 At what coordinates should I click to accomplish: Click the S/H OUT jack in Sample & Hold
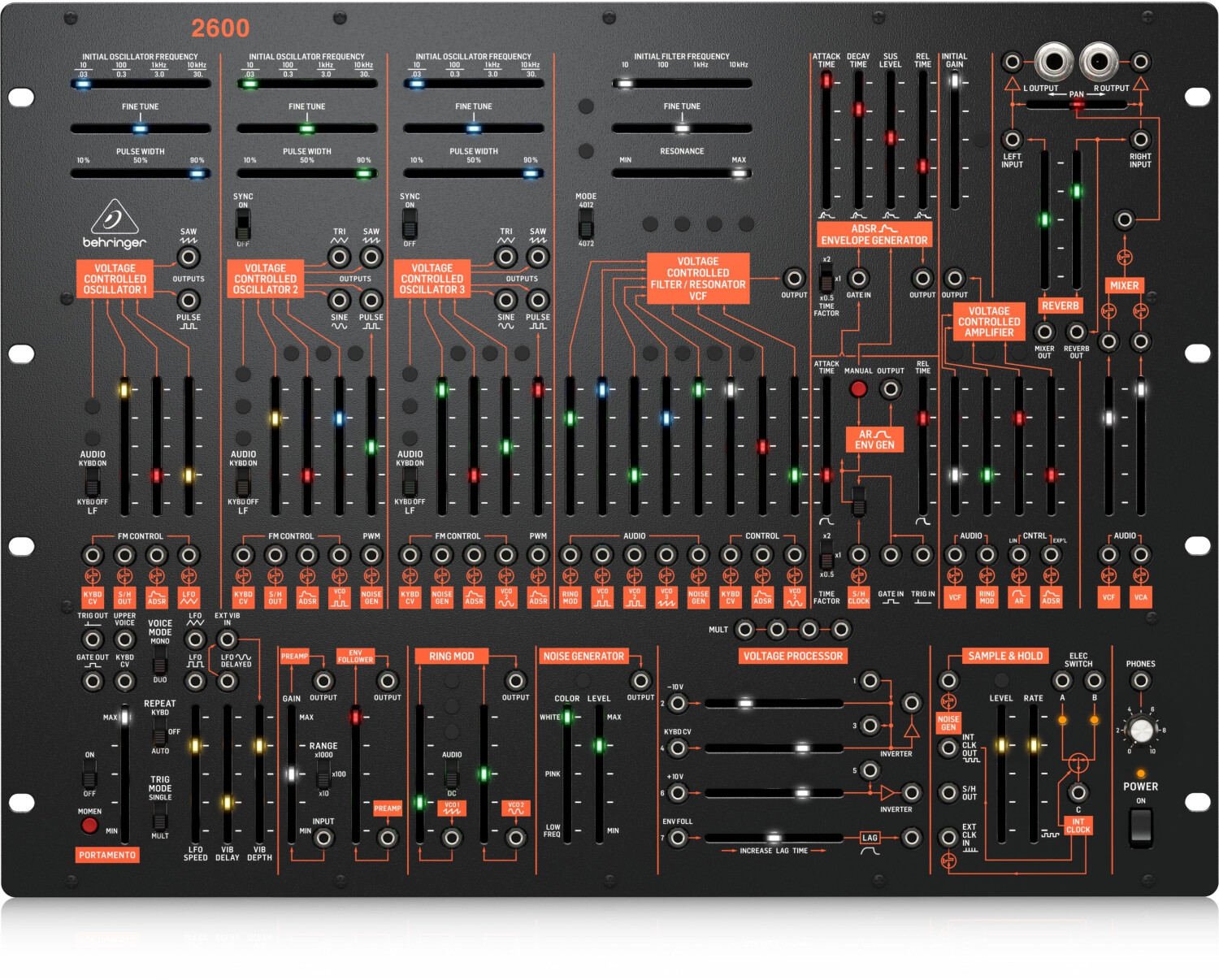[948, 792]
